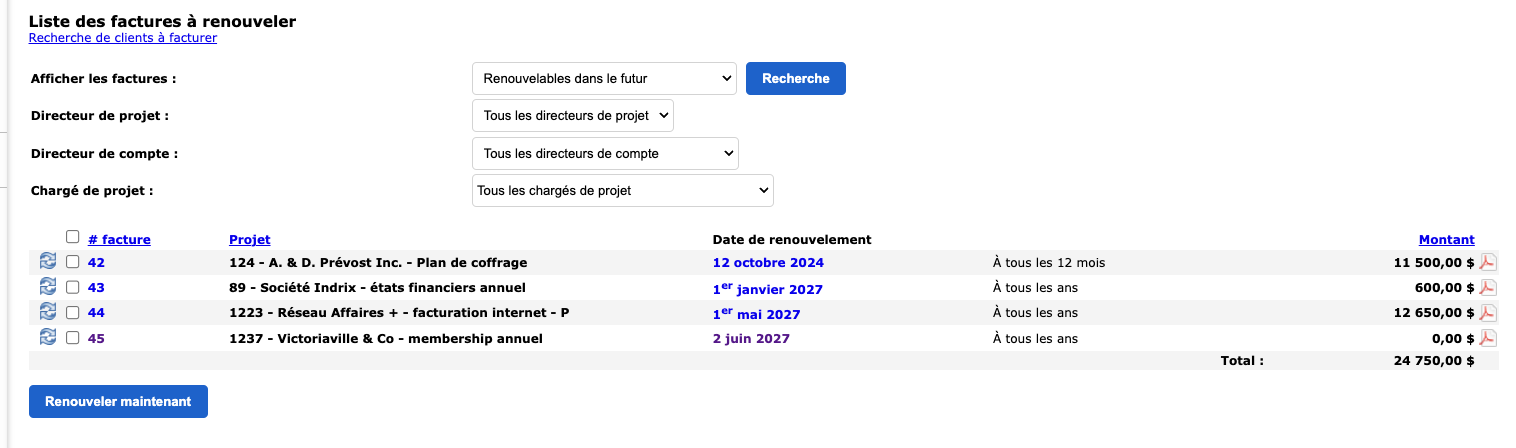Click the 'Recherche' button
Screen dimensions: 1516x448
[796, 78]
